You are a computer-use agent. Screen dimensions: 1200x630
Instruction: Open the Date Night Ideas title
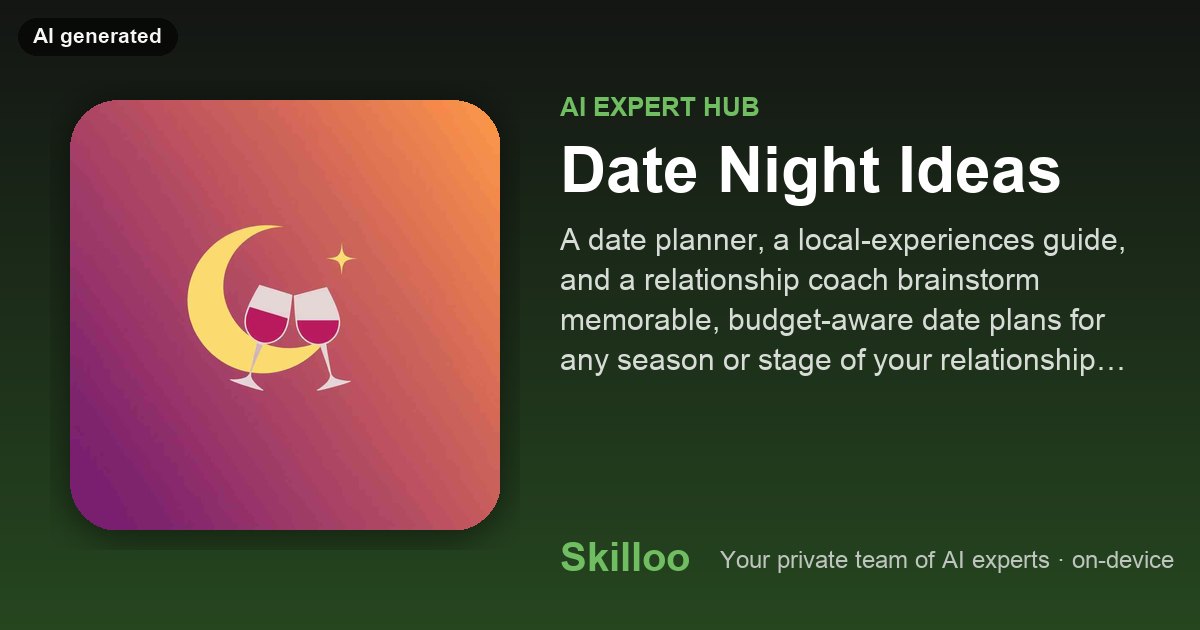(810, 172)
